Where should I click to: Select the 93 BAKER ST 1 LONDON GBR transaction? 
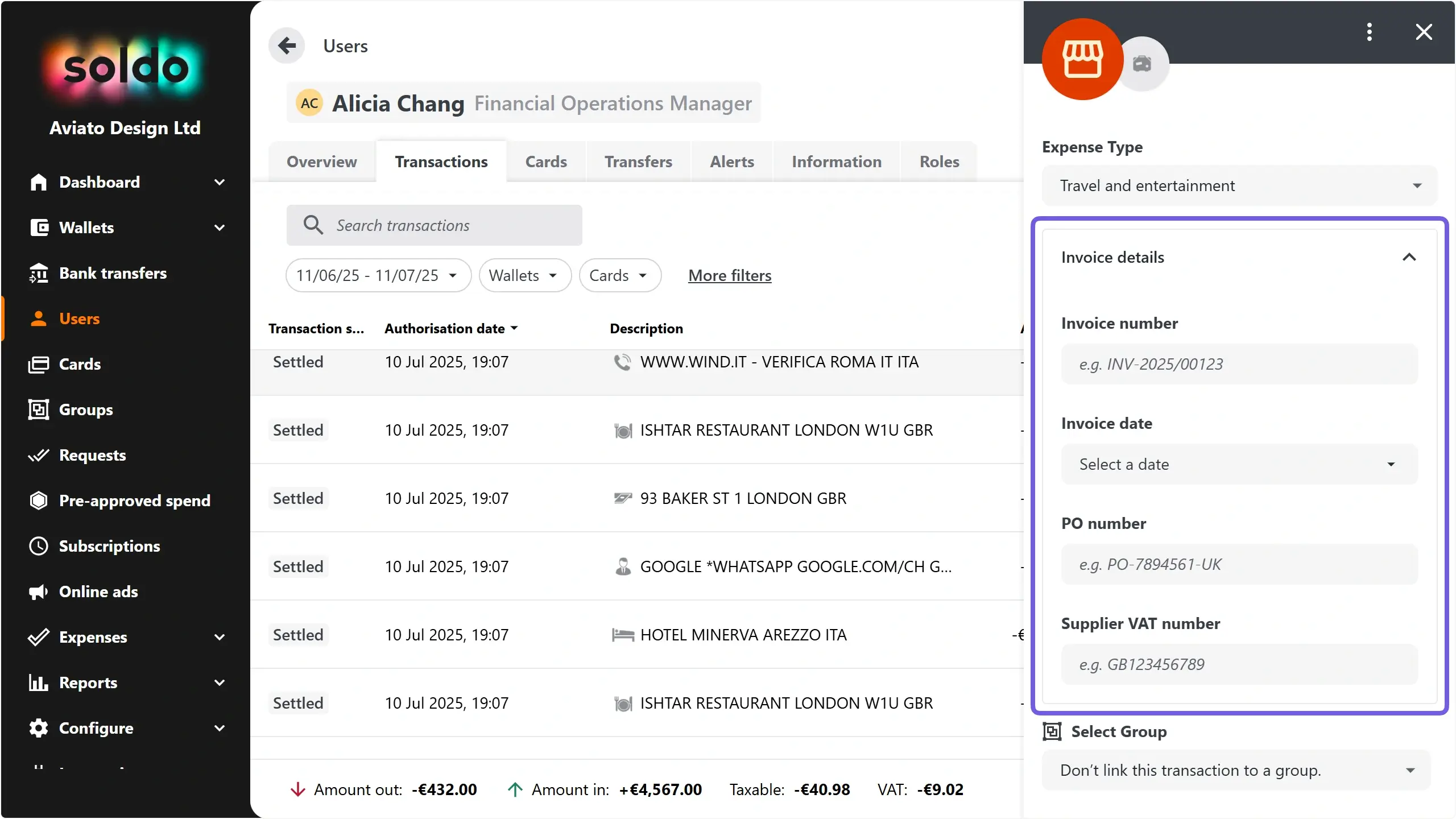637,498
